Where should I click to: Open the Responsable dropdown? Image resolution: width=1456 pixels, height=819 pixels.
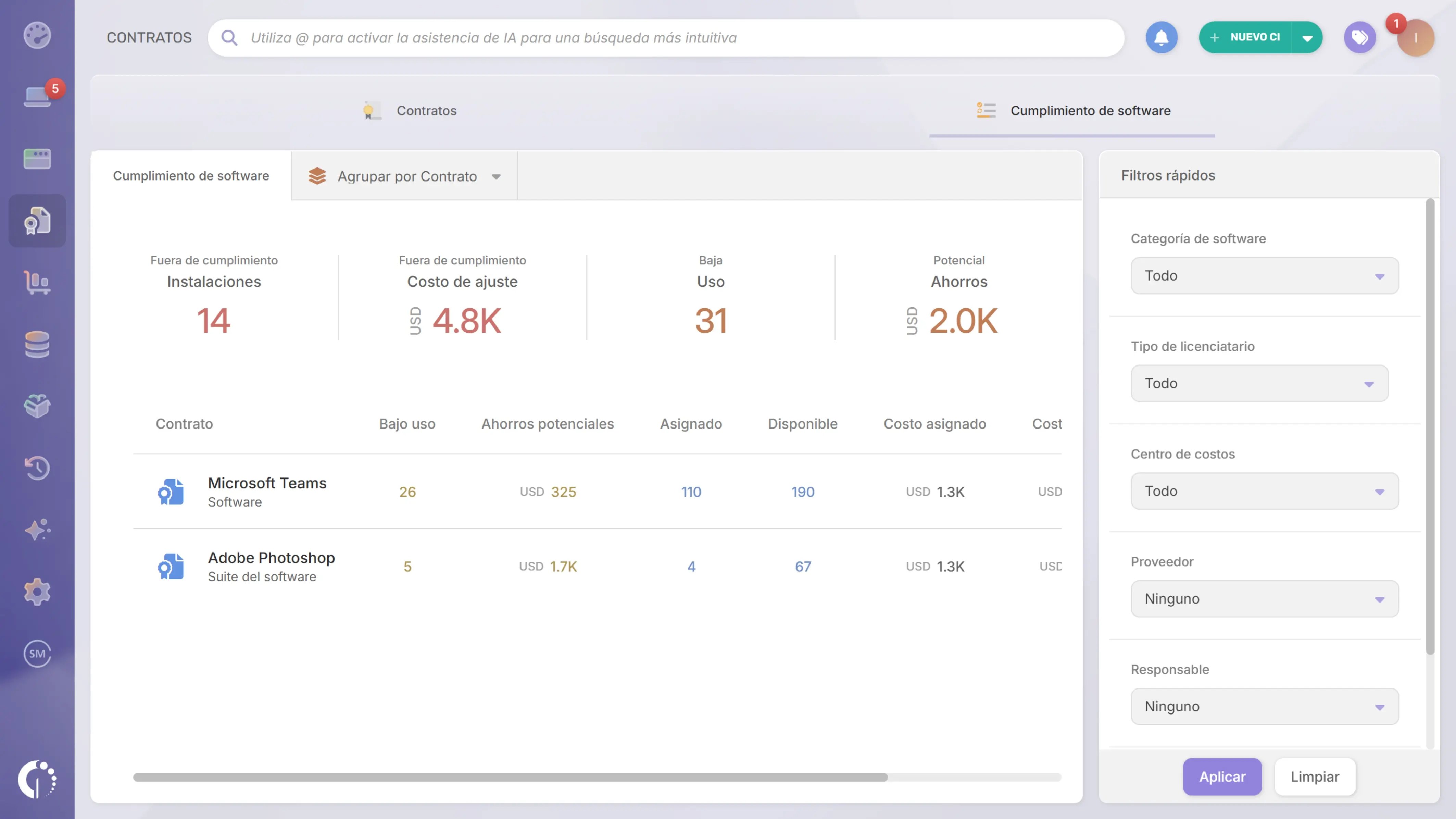click(1264, 707)
